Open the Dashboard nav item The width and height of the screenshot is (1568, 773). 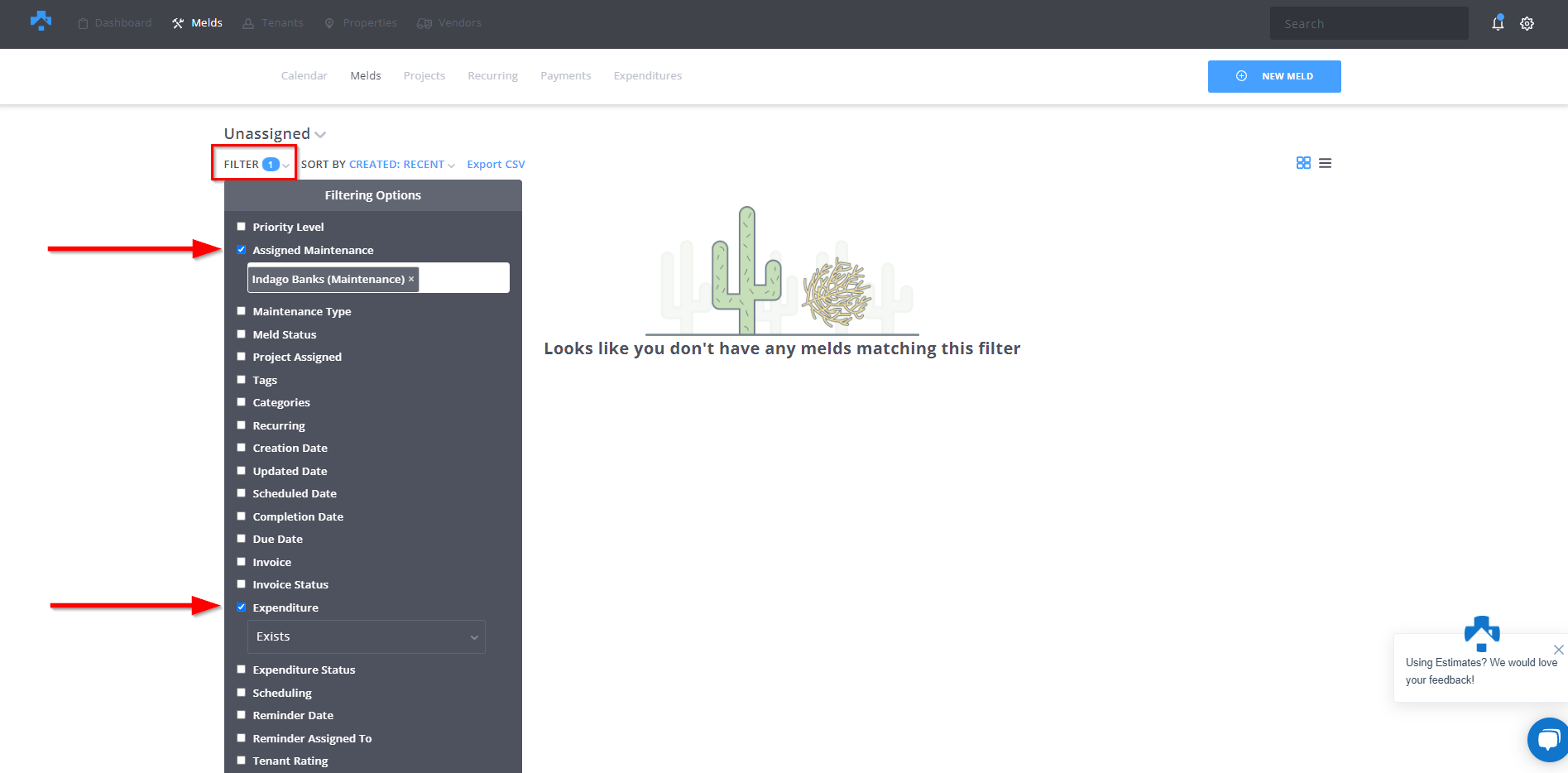[115, 23]
